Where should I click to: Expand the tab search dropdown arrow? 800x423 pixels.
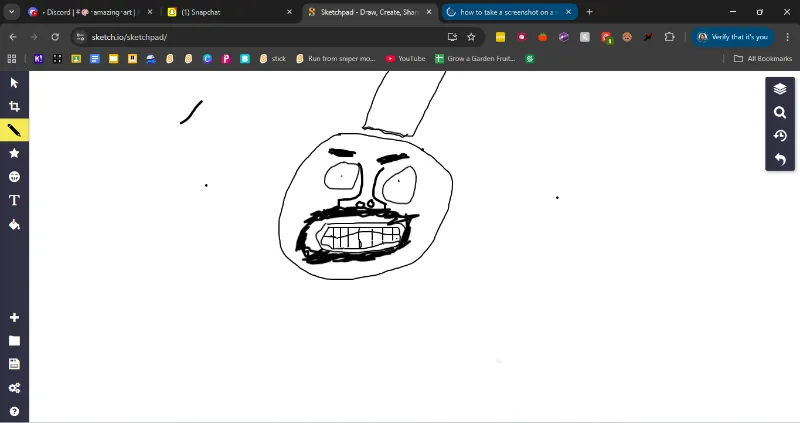click(11, 12)
